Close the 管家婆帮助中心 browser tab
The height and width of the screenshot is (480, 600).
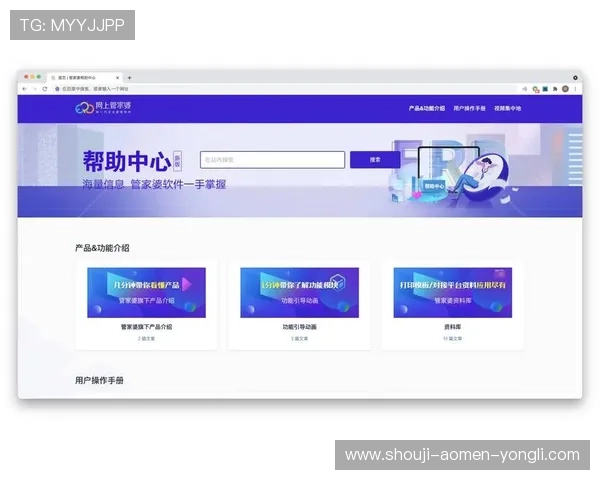[x=117, y=78]
